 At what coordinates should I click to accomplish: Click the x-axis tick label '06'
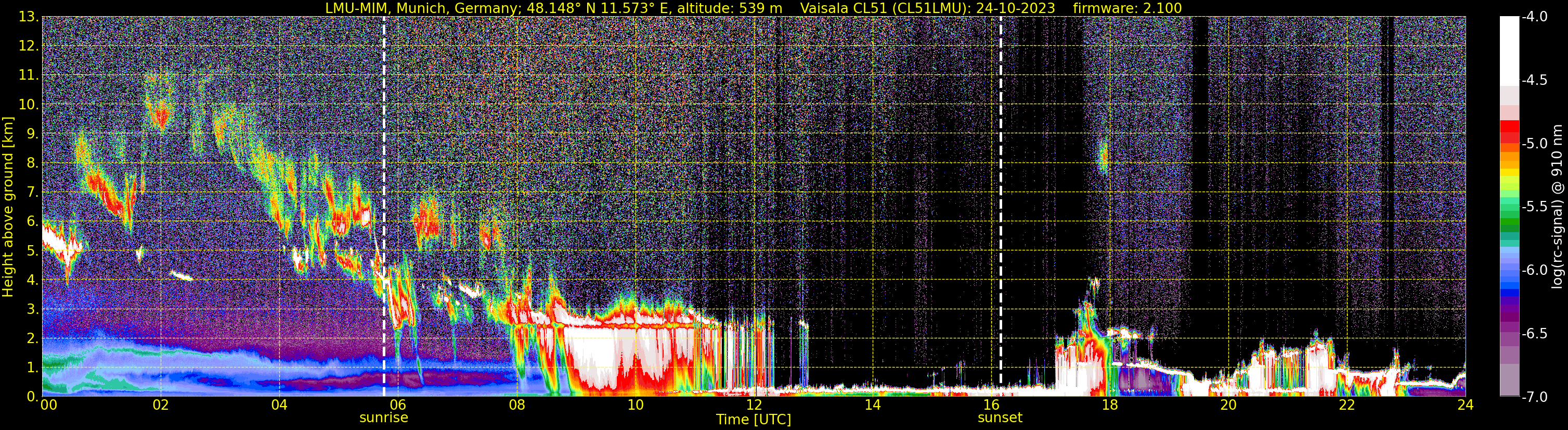(398, 405)
